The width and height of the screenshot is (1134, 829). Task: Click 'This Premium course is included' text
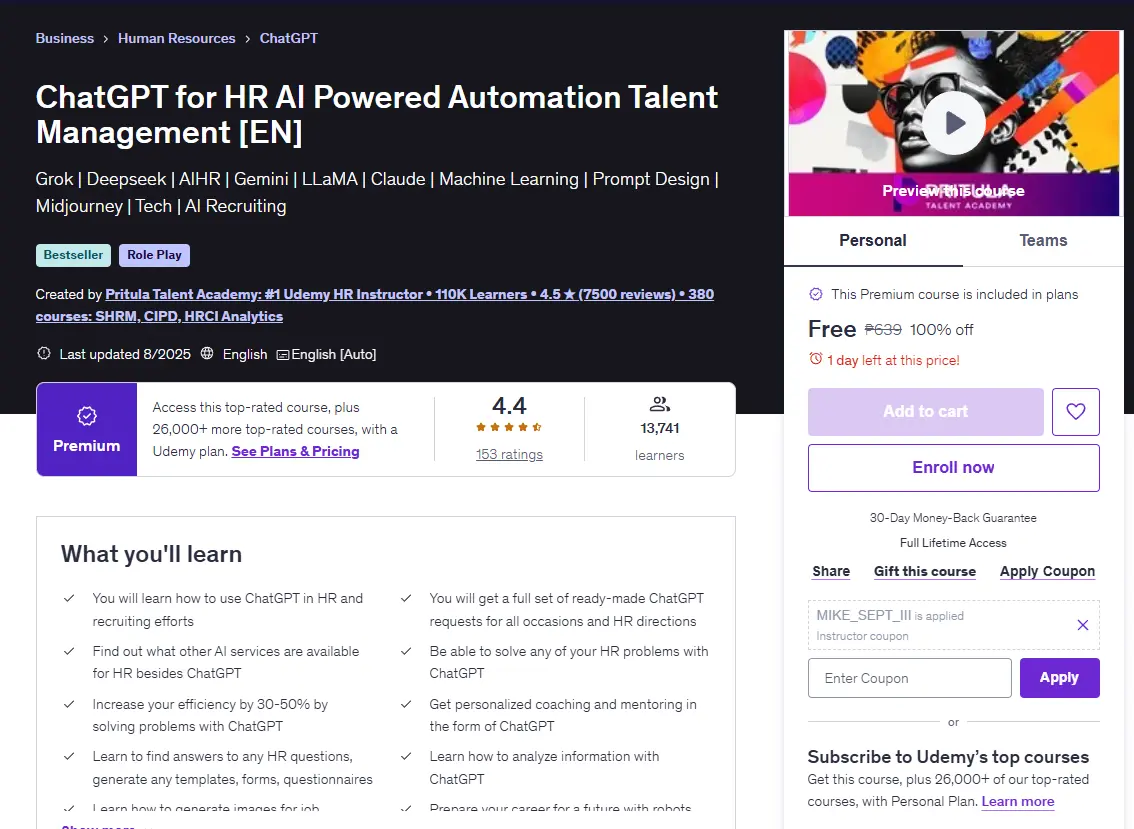955,294
